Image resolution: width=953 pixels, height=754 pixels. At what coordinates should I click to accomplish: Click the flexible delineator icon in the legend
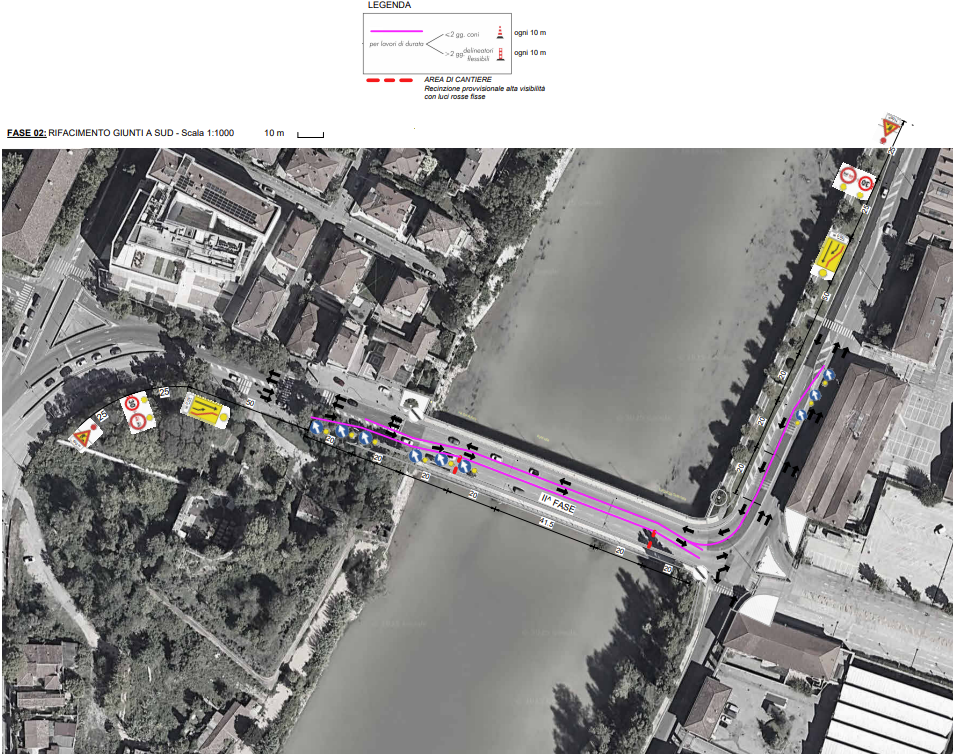[500, 53]
